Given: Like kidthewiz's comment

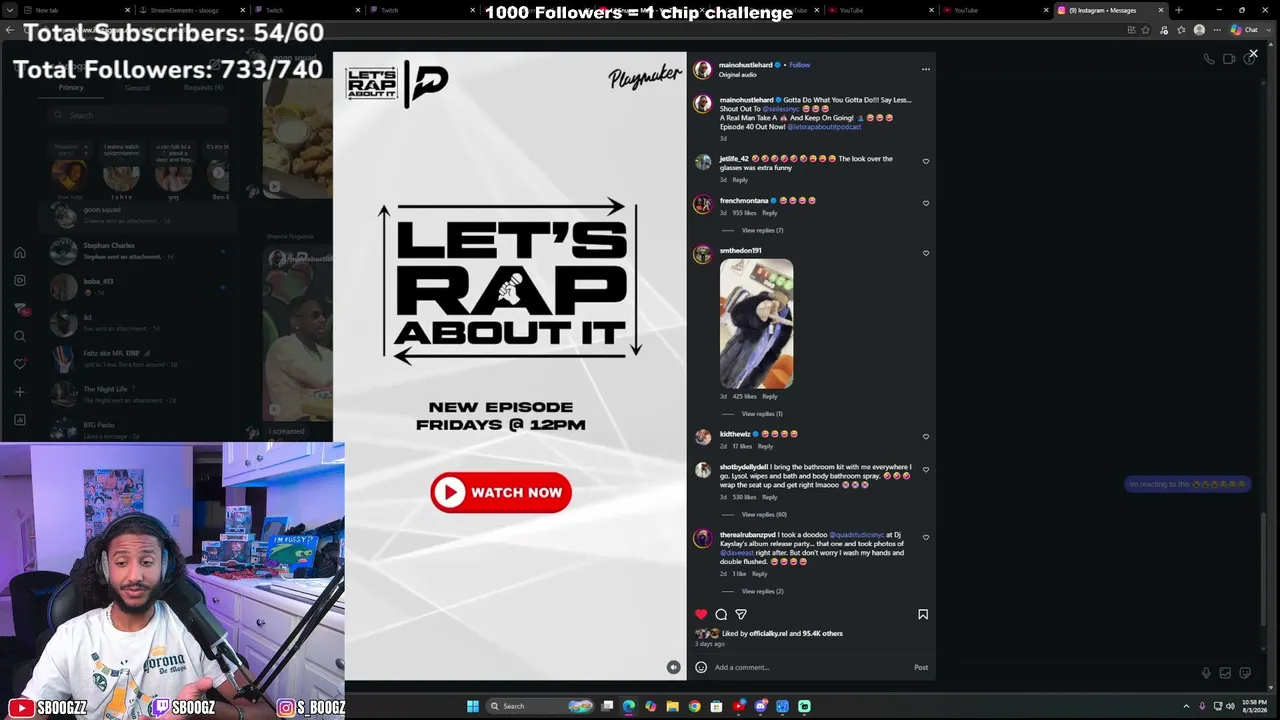Looking at the screenshot, I should [926, 437].
